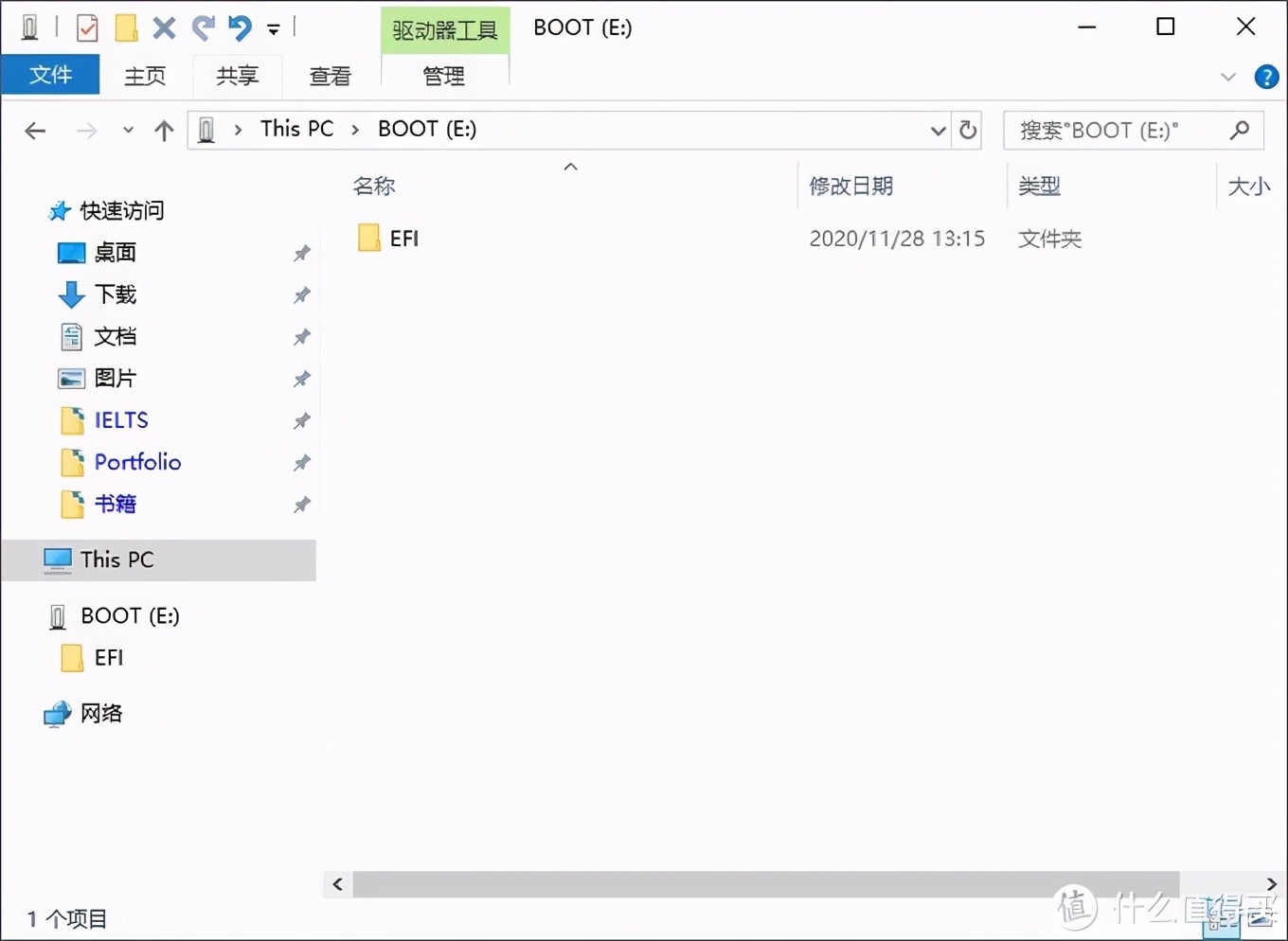The image size is (1288, 941).
Task: Expand the ribbon with the chevron arrow
Action: [x=1228, y=77]
